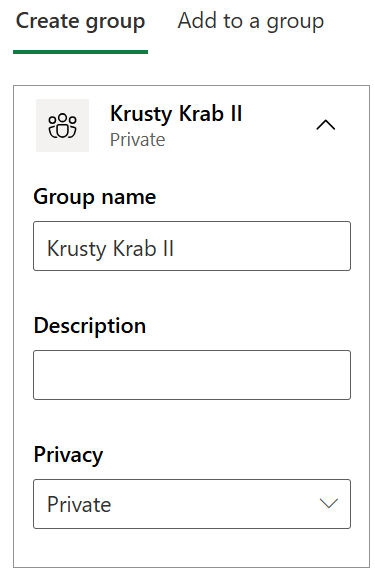This screenshot has width=375, height=571.
Task: Collapse the Krusty Krab II card chevron
Action: (326, 125)
